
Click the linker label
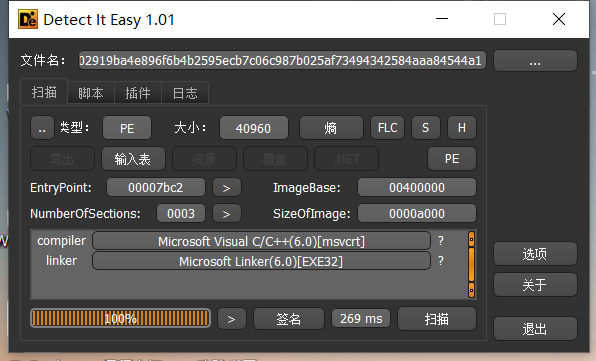[62, 261]
